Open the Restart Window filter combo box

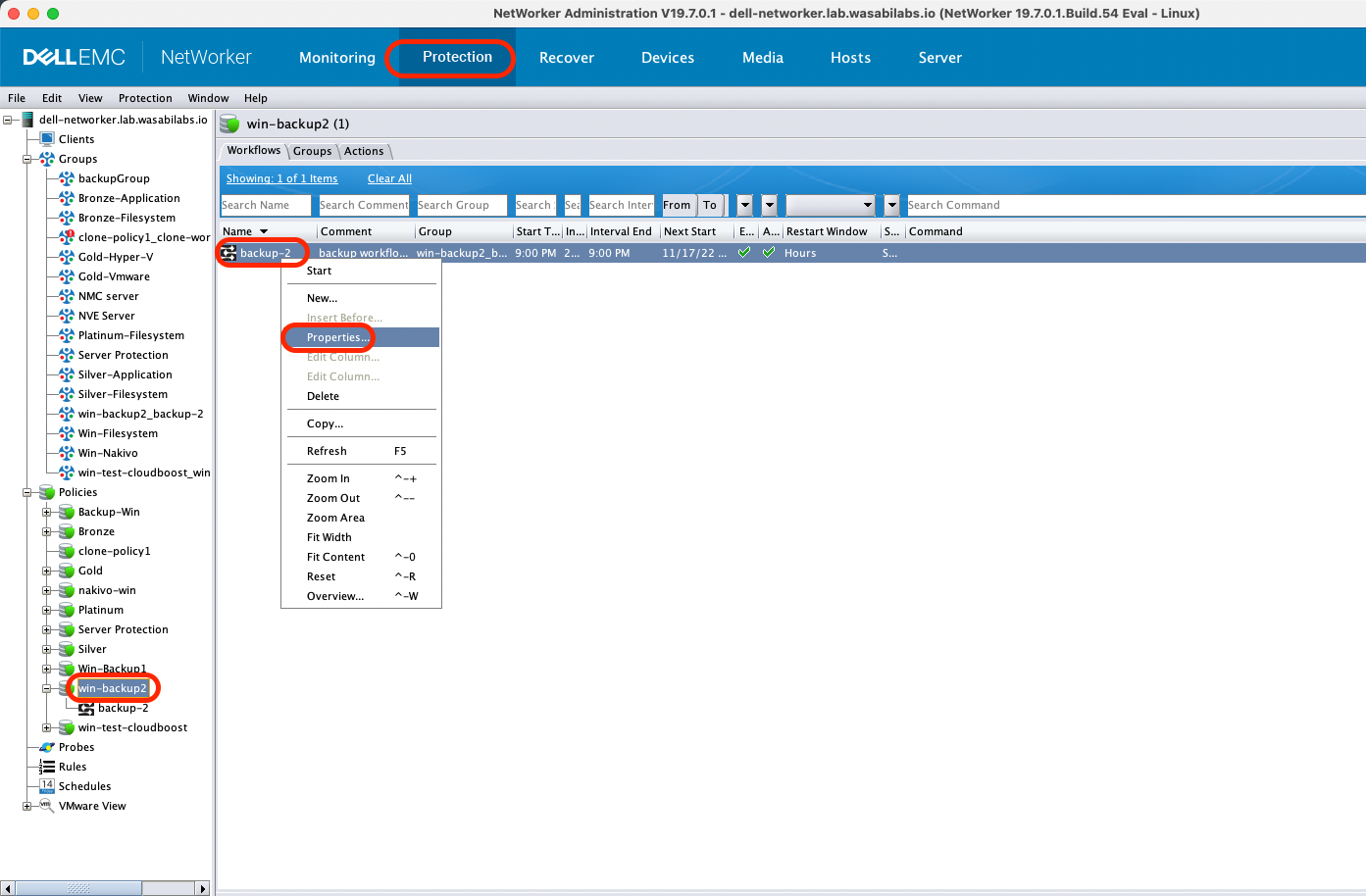tap(831, 205)
